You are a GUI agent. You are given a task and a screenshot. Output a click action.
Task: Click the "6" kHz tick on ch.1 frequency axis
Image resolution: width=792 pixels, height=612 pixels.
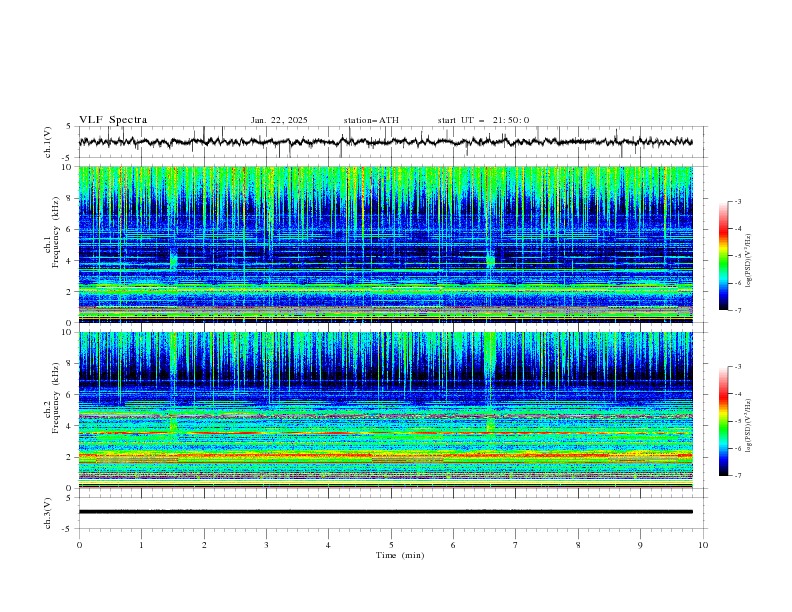pos(69,229)
